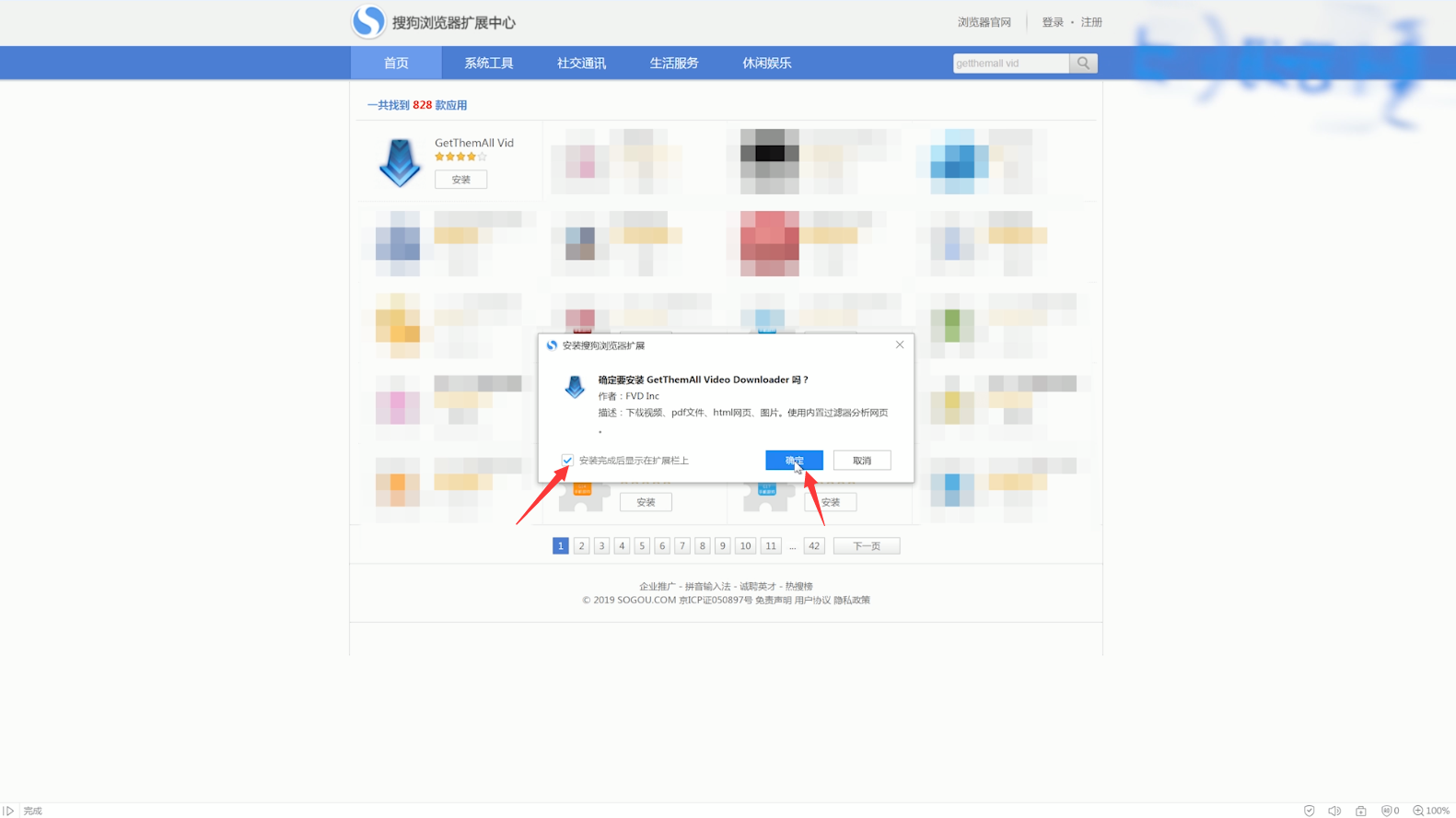This screenshot has width=1456, height=818.
Task: Go to results page 10
Action: tap(746, 546)
